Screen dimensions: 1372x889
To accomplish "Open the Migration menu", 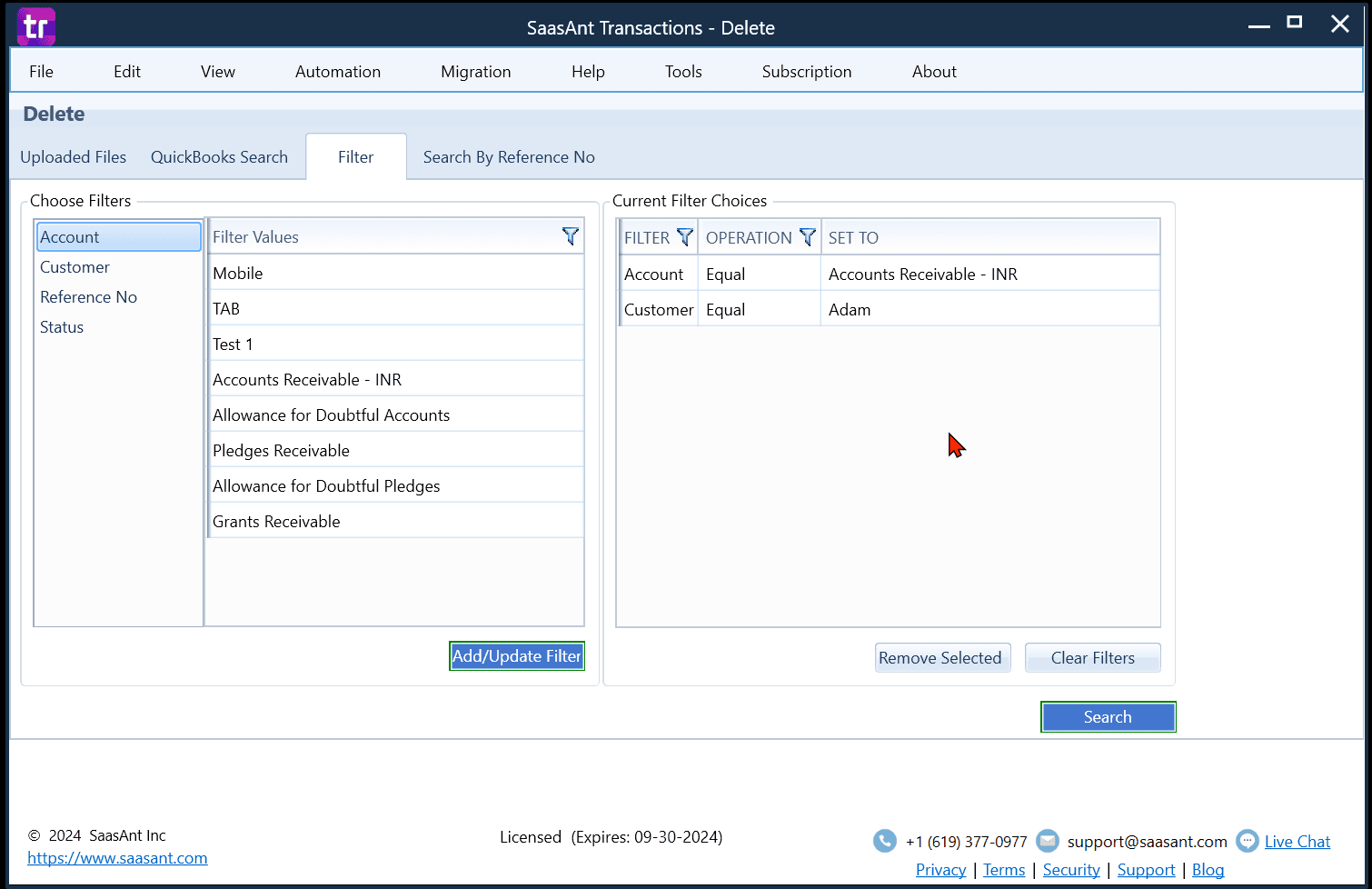I will point(476,71).
